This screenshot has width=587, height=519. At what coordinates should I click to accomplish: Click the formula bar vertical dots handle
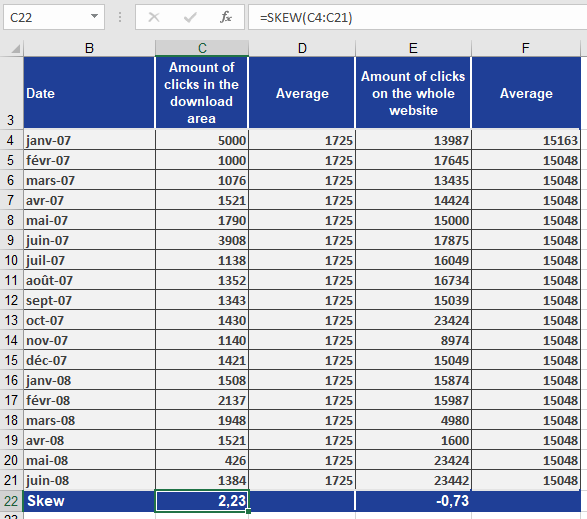click(120, 17)
